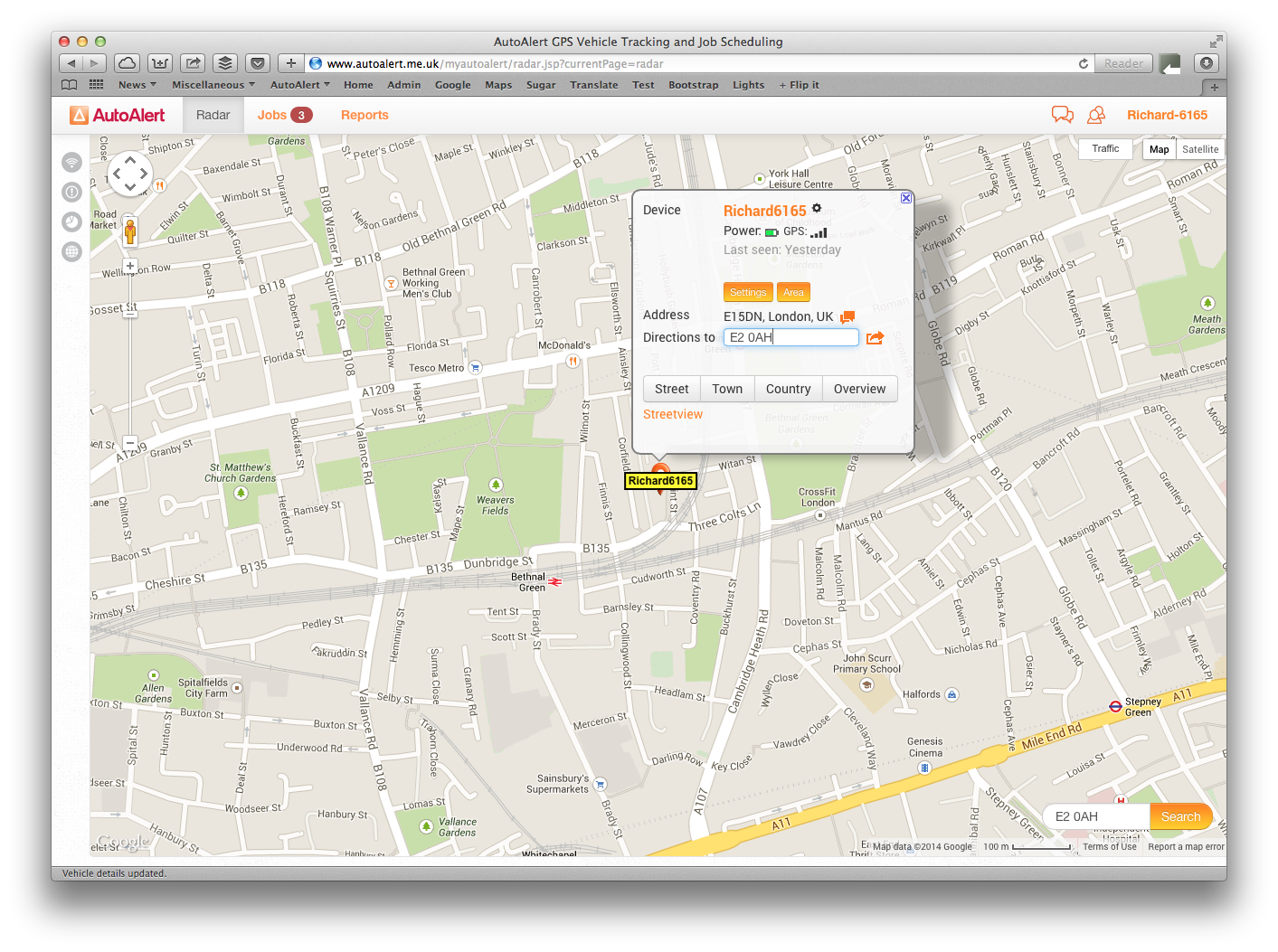The height and width of the screenshot is (952, 1278).
Task: Open the Safari bookmarks book icon
Action: click(x=69, y=85)
